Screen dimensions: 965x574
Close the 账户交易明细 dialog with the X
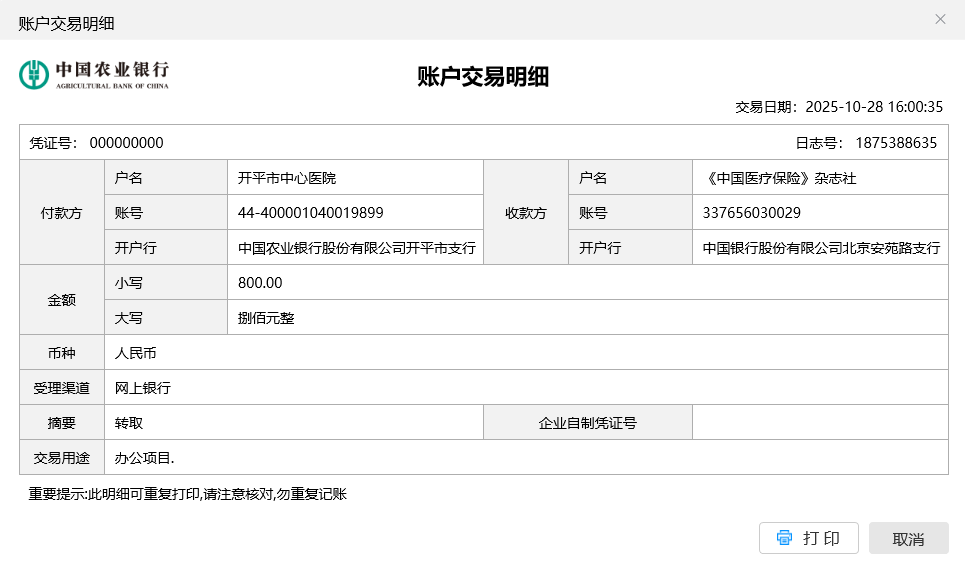click(940, 19)
